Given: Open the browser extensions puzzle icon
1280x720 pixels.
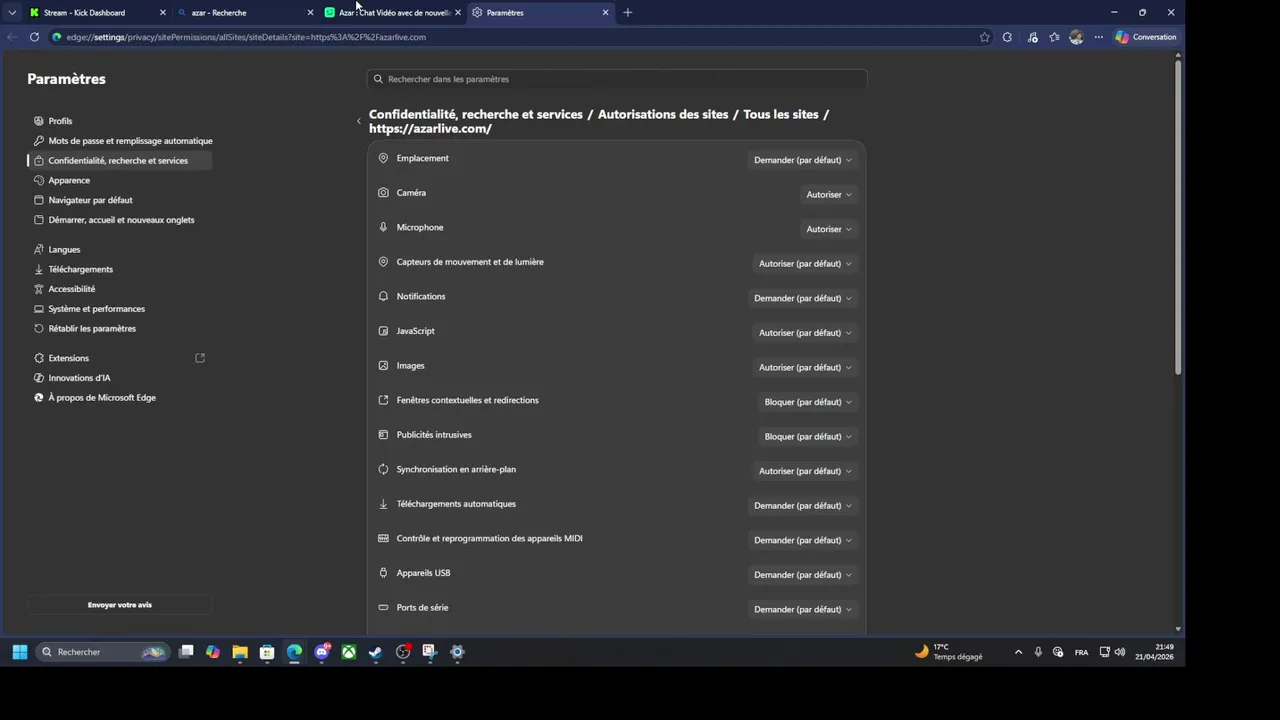Looking at the screenshot, I should 1007,37.
